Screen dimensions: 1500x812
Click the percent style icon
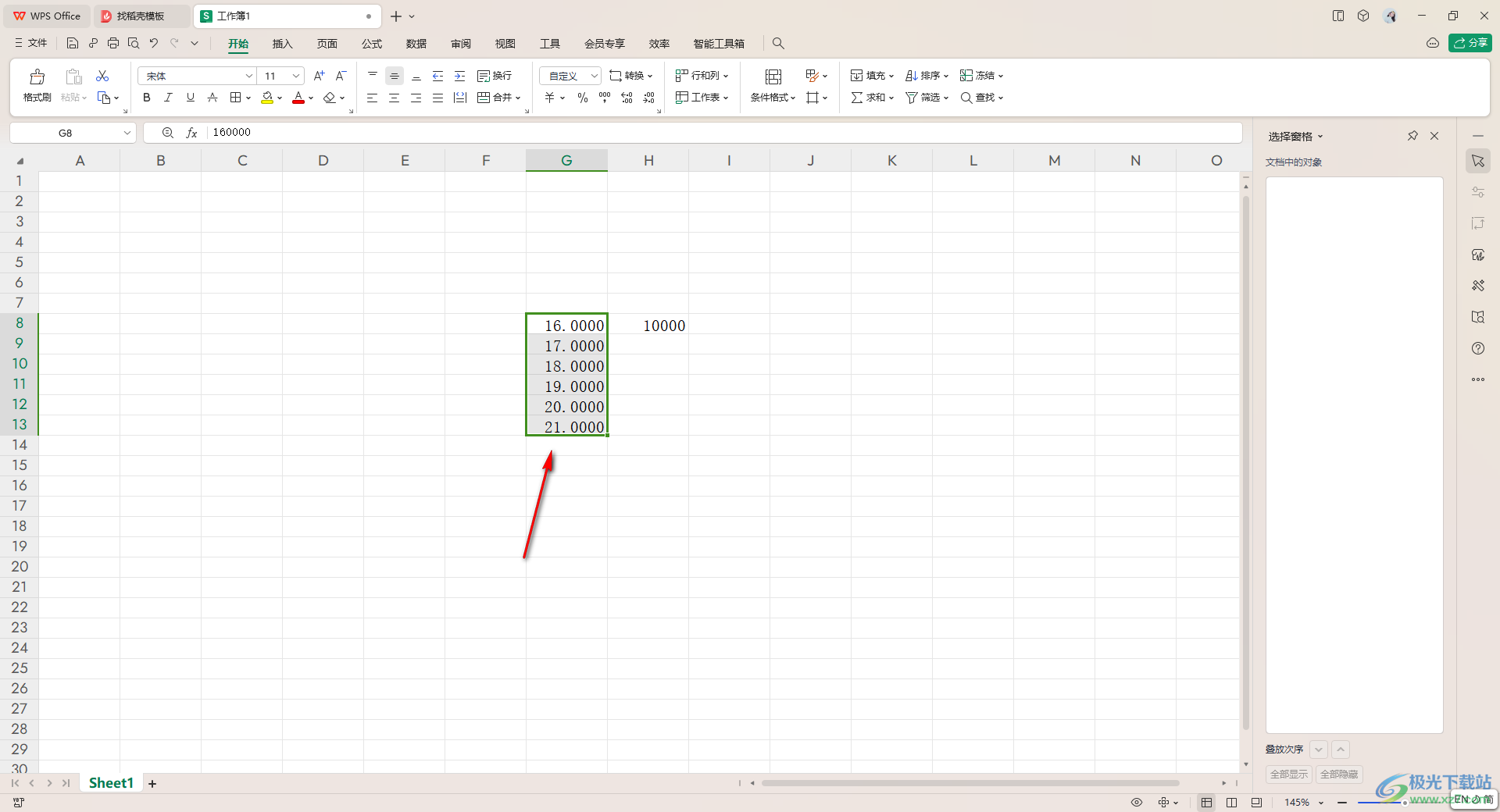coord(583,98)
